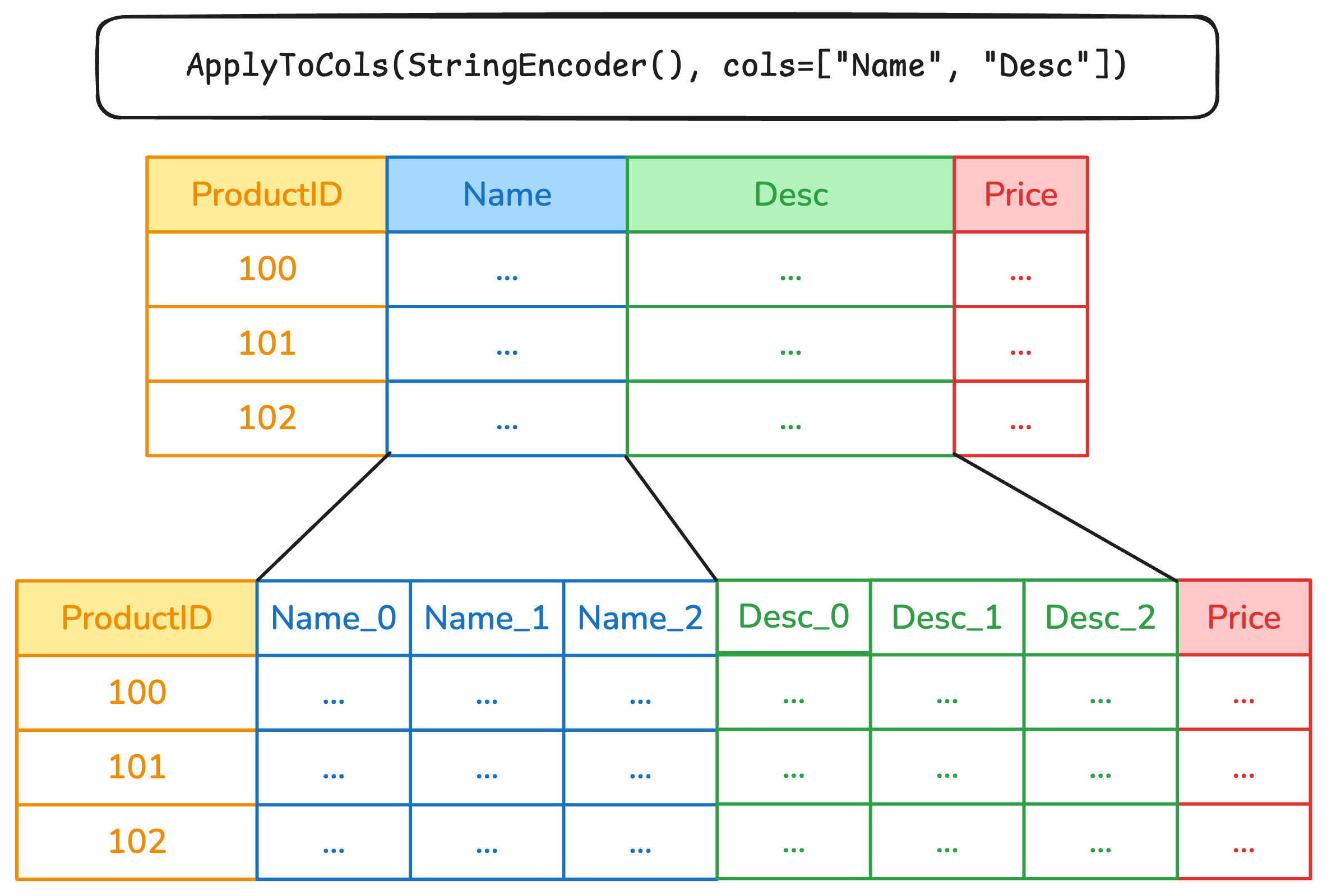The width and height of the screenshot is (1327, 896).
Task: Click the Desc_2 column header
Action: tap(1101, 618)
